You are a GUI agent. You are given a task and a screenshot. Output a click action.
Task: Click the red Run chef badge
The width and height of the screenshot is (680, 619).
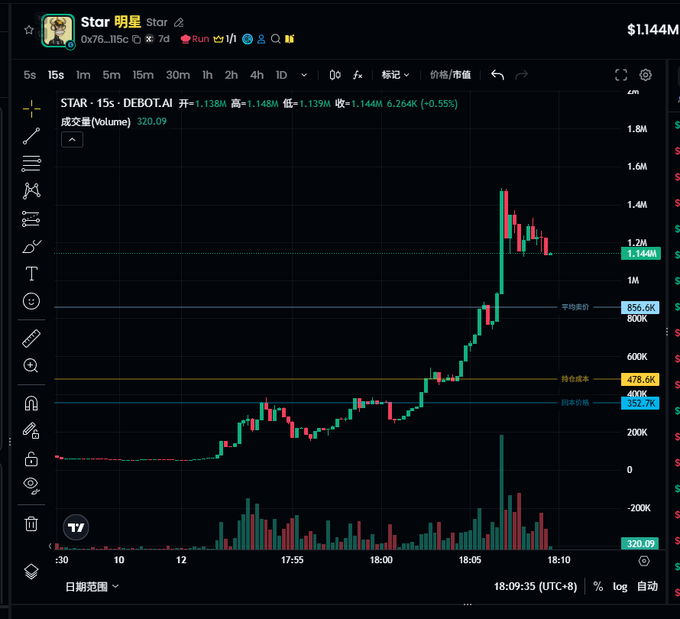[x=195, y=39]
